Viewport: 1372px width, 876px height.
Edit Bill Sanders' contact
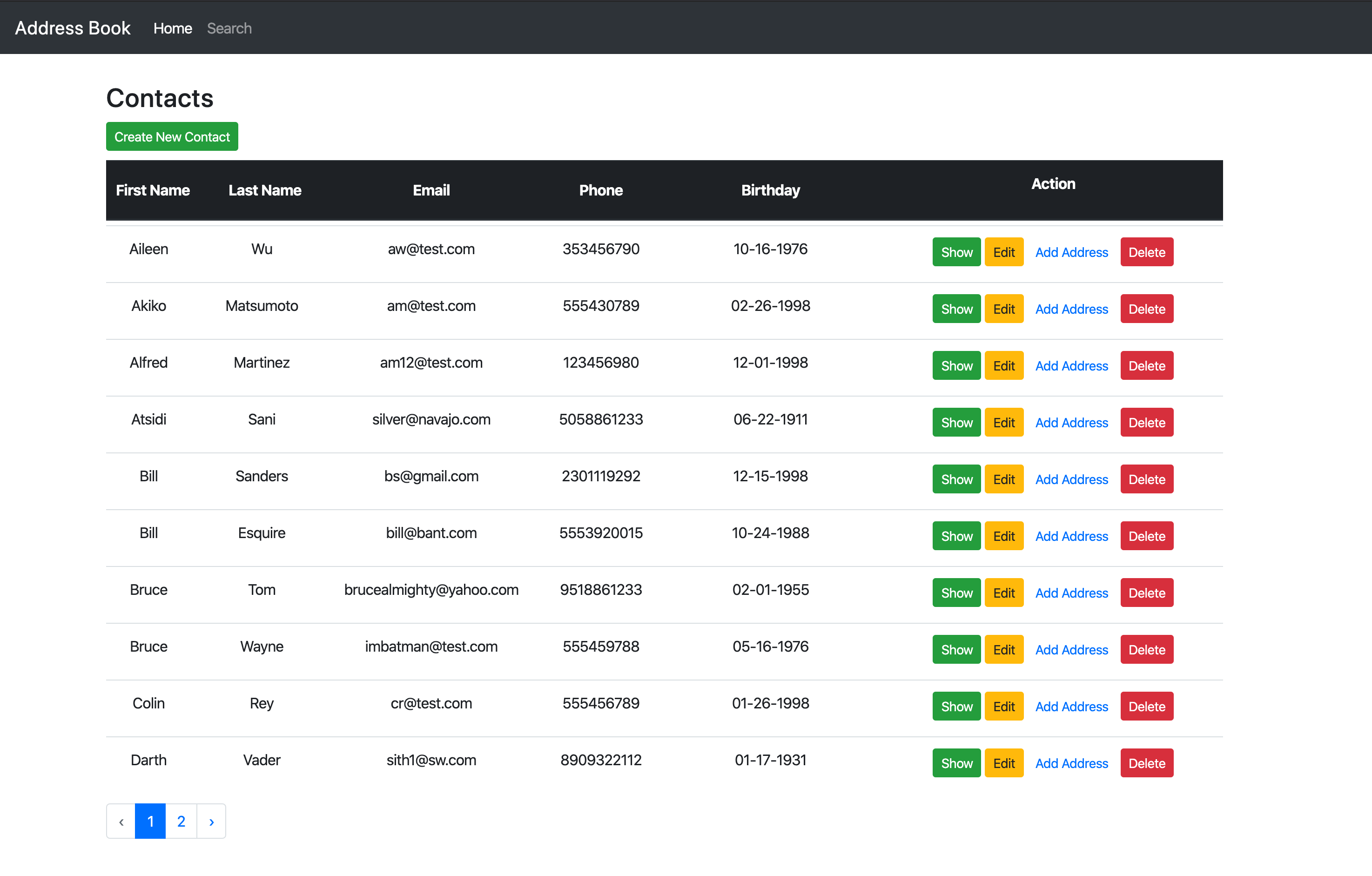tap(1004, 479)
